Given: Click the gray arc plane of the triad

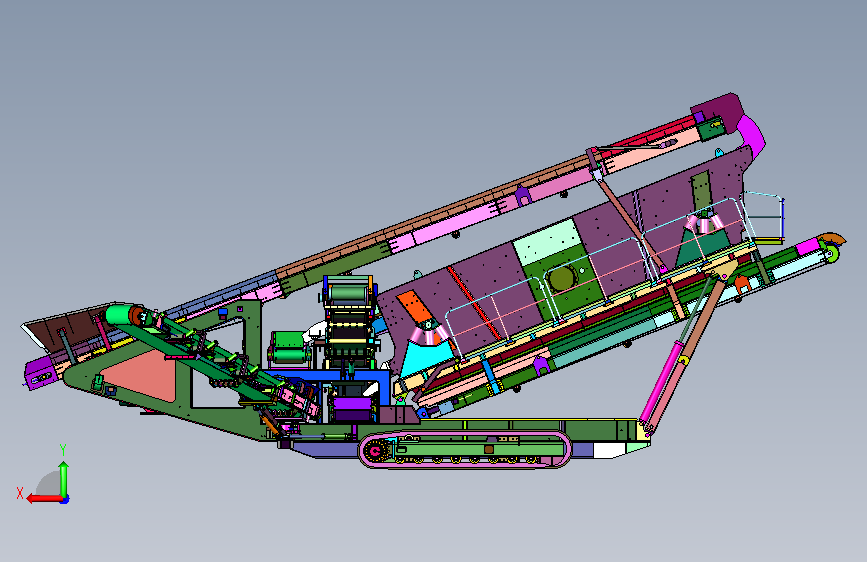Looking at the screenshot, I should pyautogui.click(x=49, y=483).
